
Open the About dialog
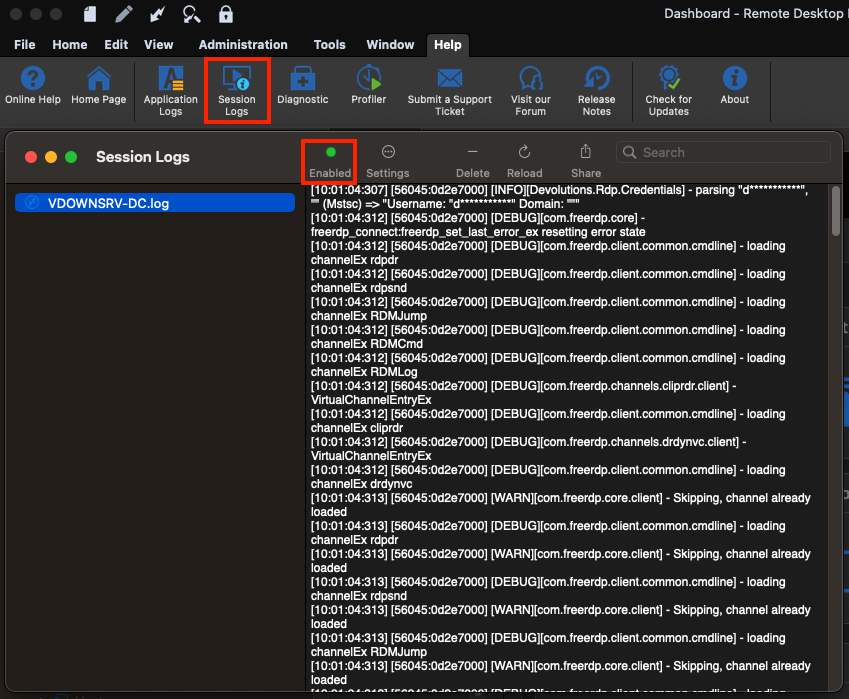(735, 86)
